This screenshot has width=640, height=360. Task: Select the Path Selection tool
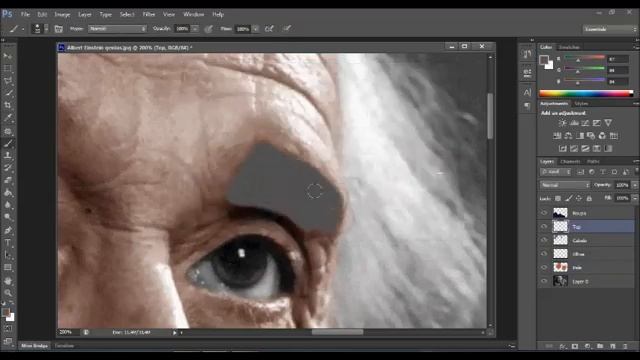point(8,255)
